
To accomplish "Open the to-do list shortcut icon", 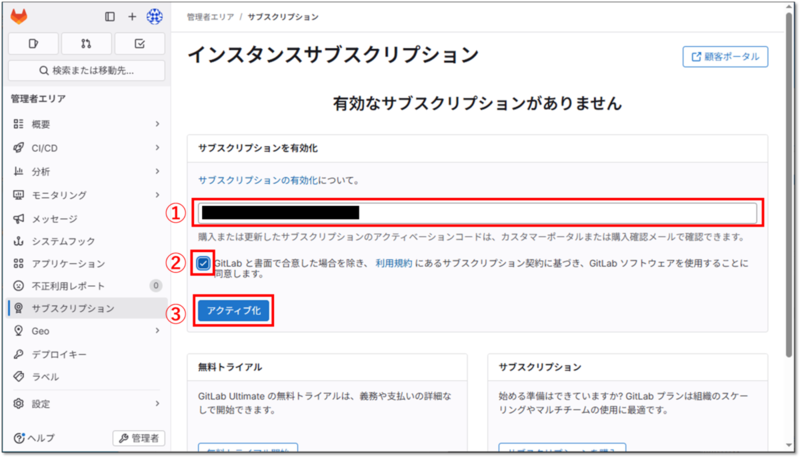I will (x=139, y=44).
